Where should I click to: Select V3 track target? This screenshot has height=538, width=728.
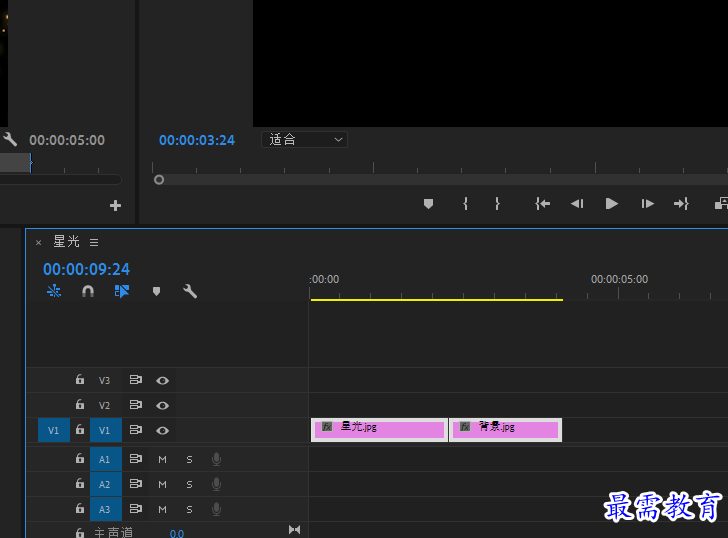click(x=104, y=381)
